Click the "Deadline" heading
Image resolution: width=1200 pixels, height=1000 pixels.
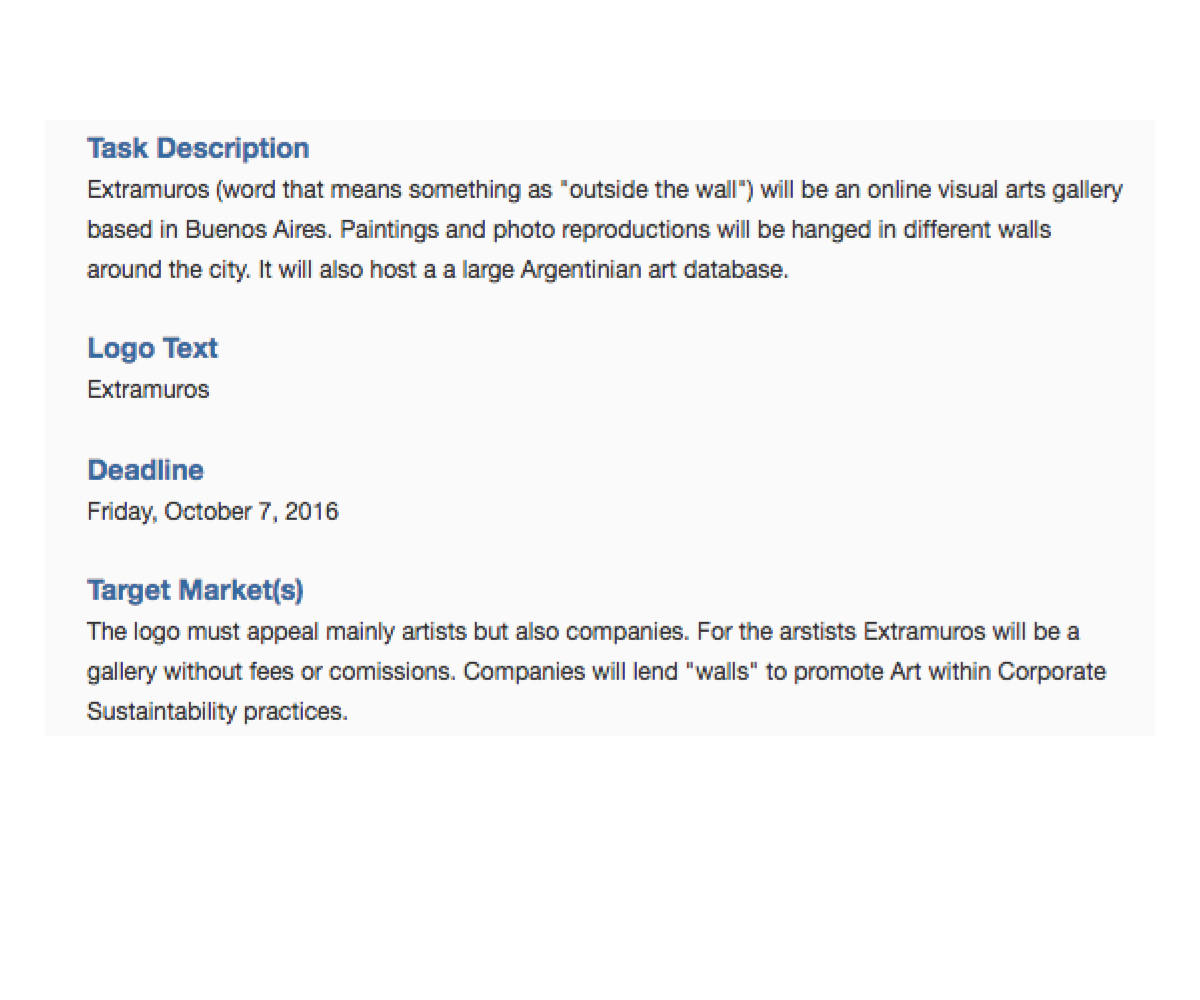(x=145, y=470)
